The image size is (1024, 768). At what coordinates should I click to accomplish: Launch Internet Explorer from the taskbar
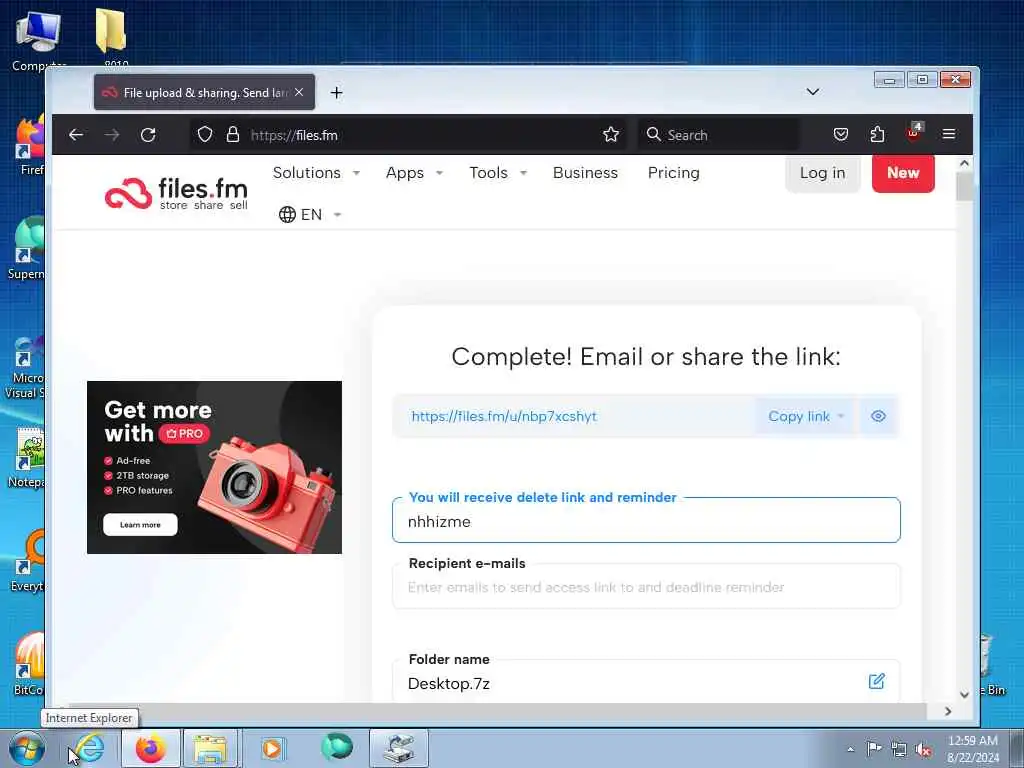89,748
